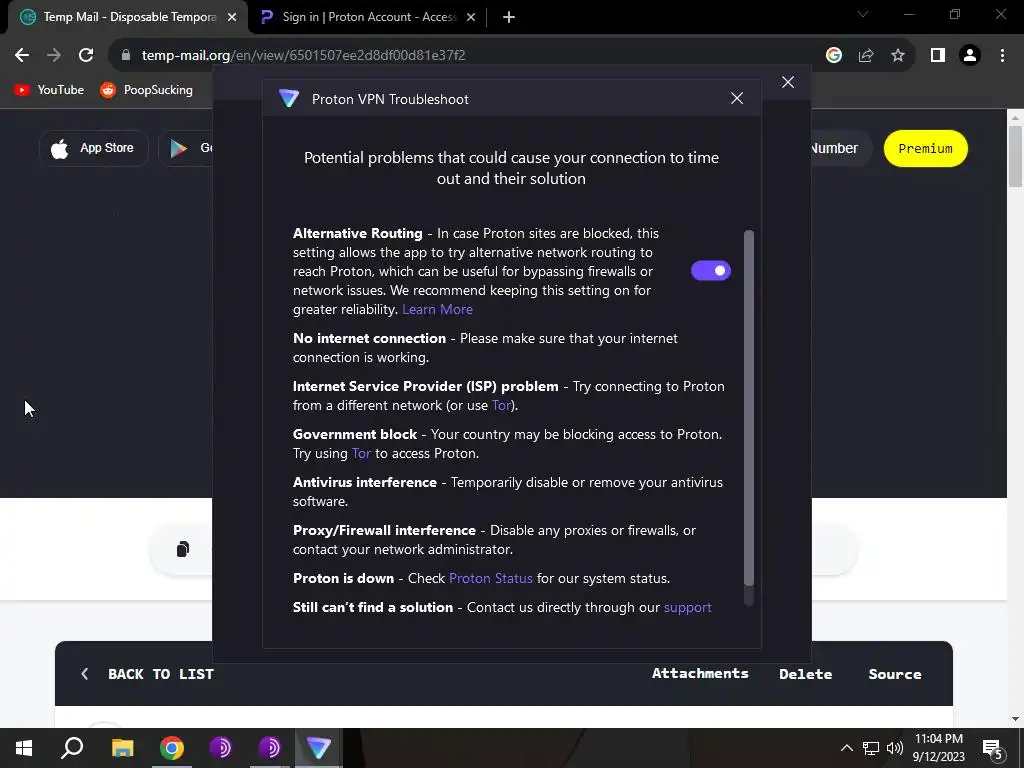Click the troubleshoot list scrollbar
1024x768 pixels.
[748, 408]
